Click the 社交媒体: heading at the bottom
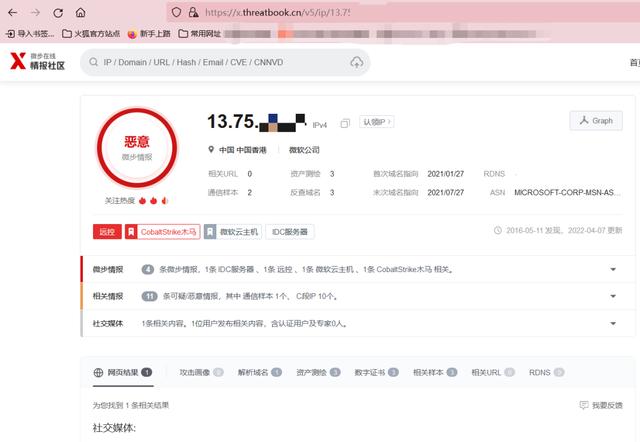640x442 pixels. point(114,428)
